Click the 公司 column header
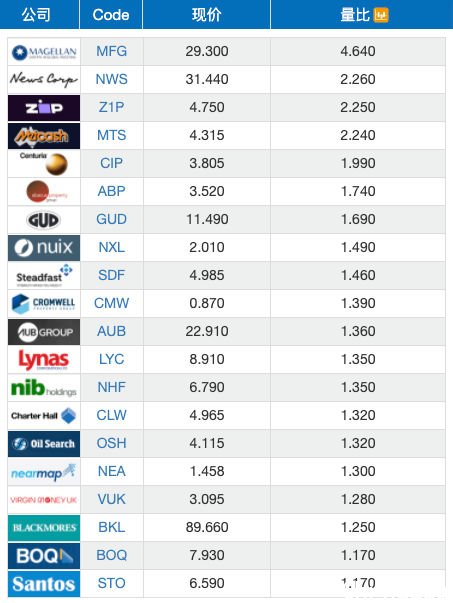The image size is (453, 603). (x=36, y=15)
